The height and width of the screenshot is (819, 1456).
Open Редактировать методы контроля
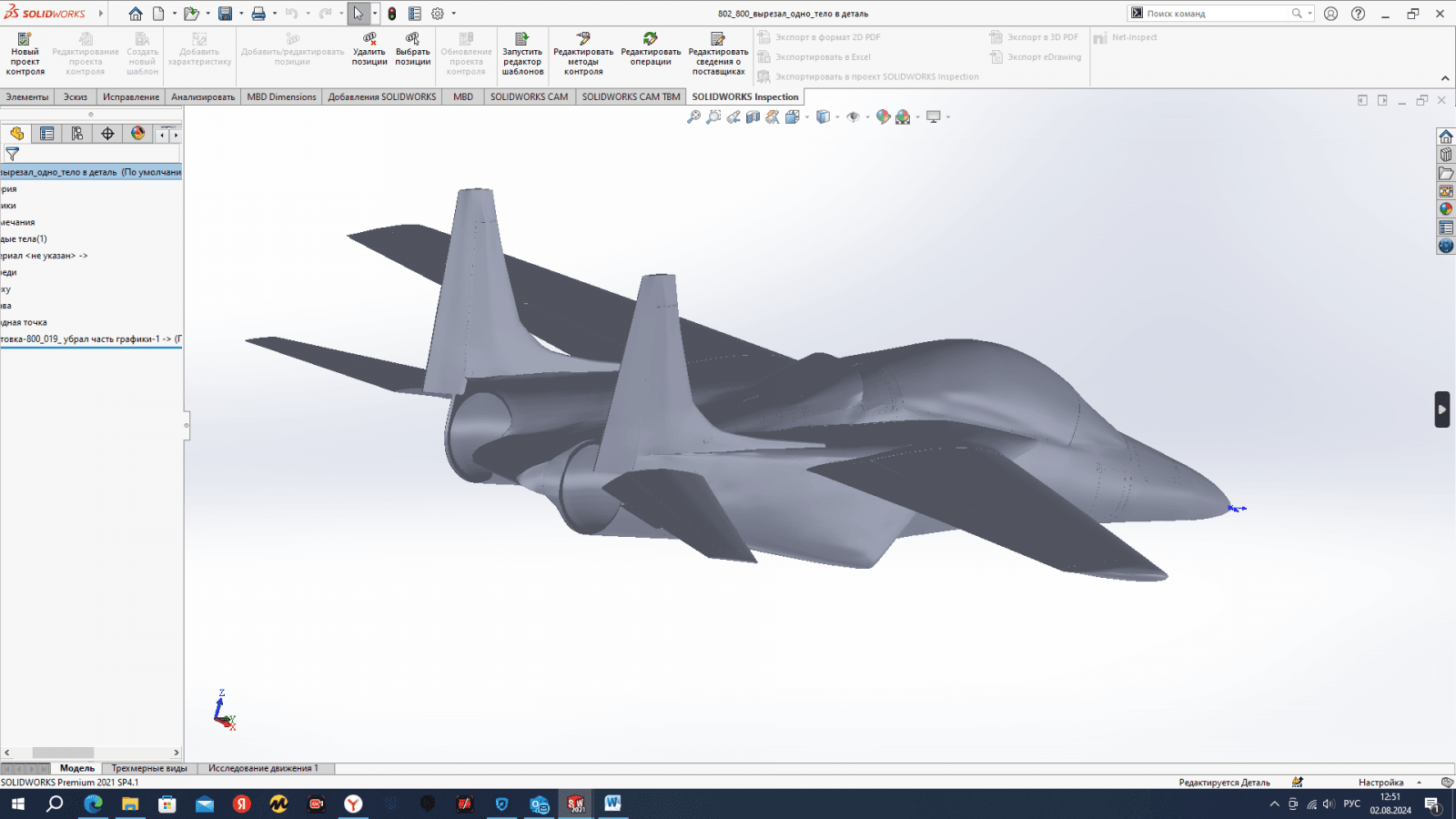coord(583,54)
